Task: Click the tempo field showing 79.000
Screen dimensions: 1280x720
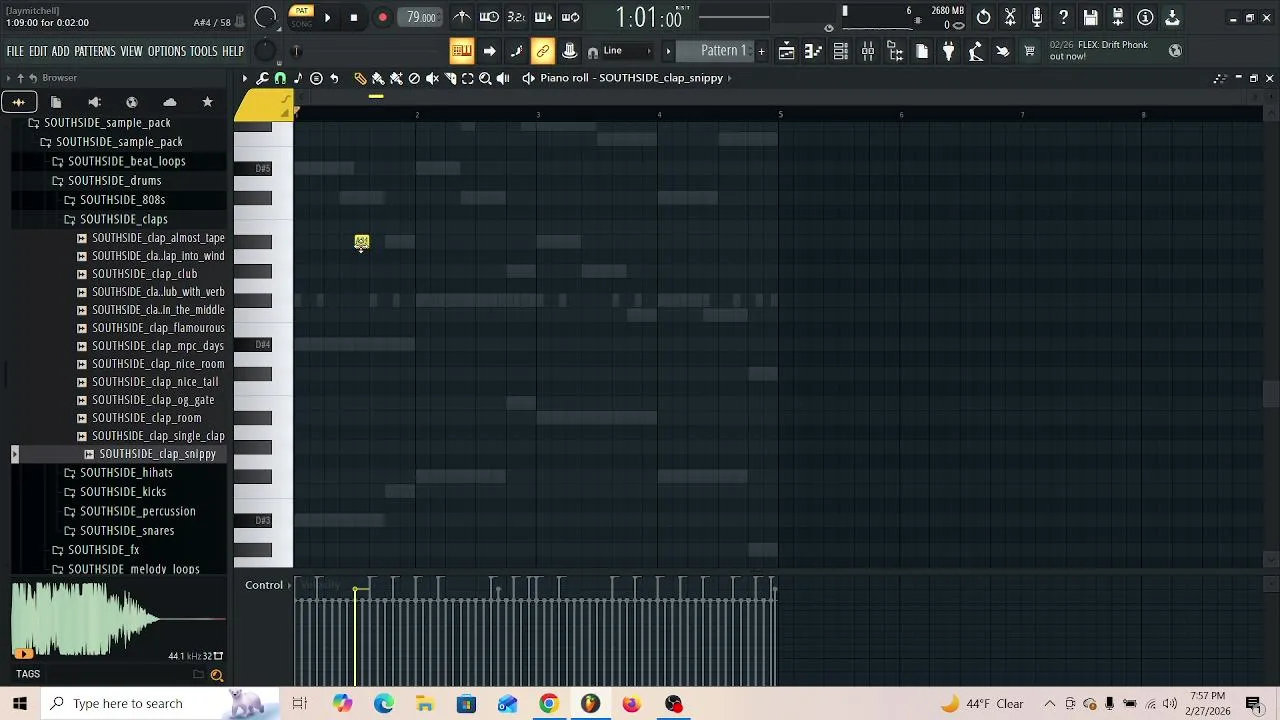Action: 421,17
